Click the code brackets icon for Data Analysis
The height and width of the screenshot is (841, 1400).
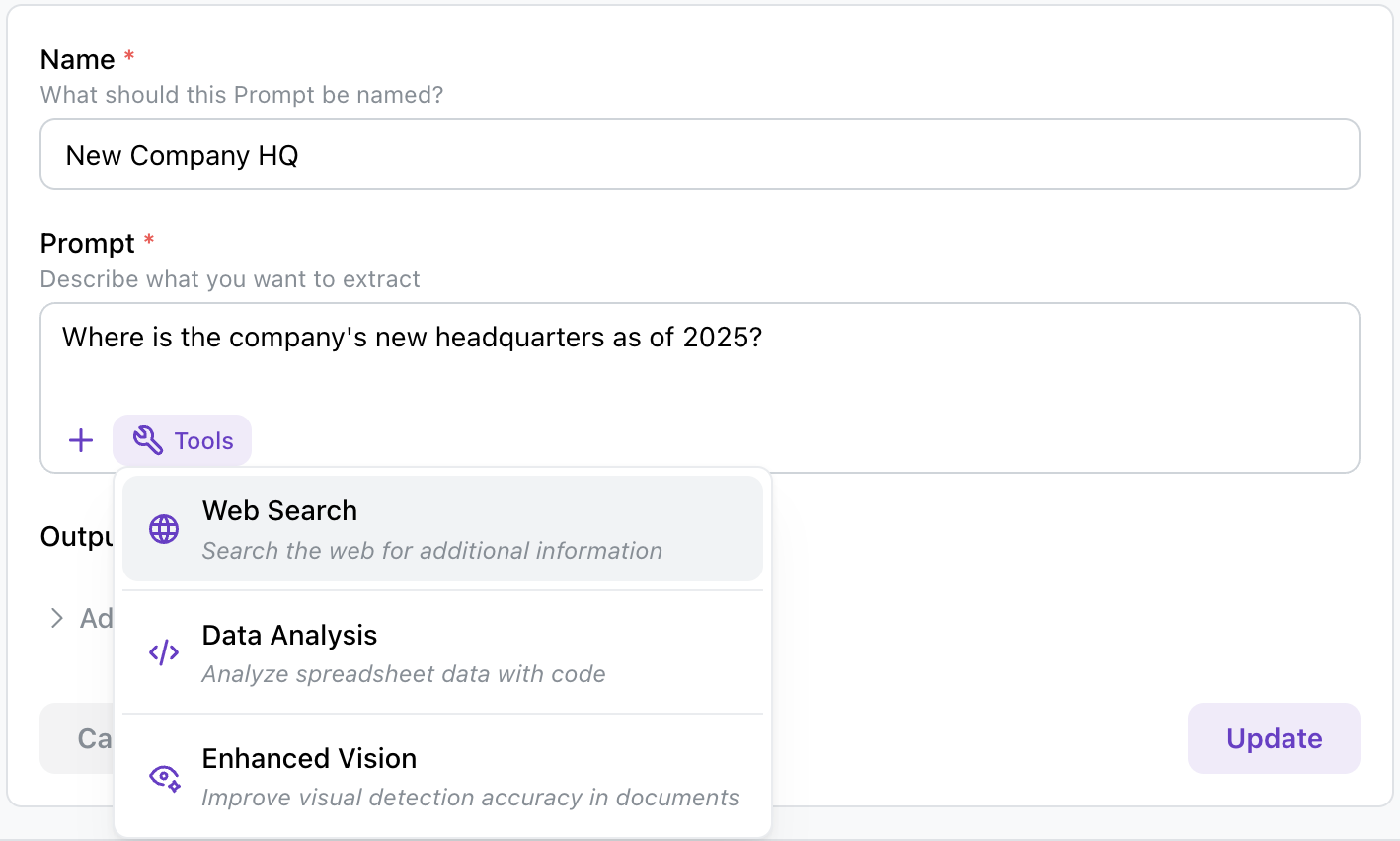tap(164, 652)
